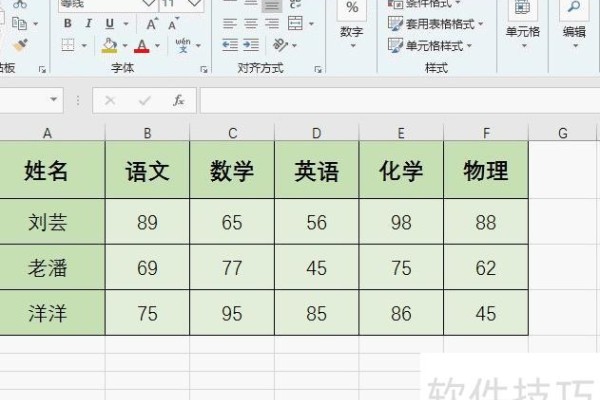The image size is (600, 400).
Task: Select the 姓名 header cell
Action: pyautogui.click(x=52, y=170)
